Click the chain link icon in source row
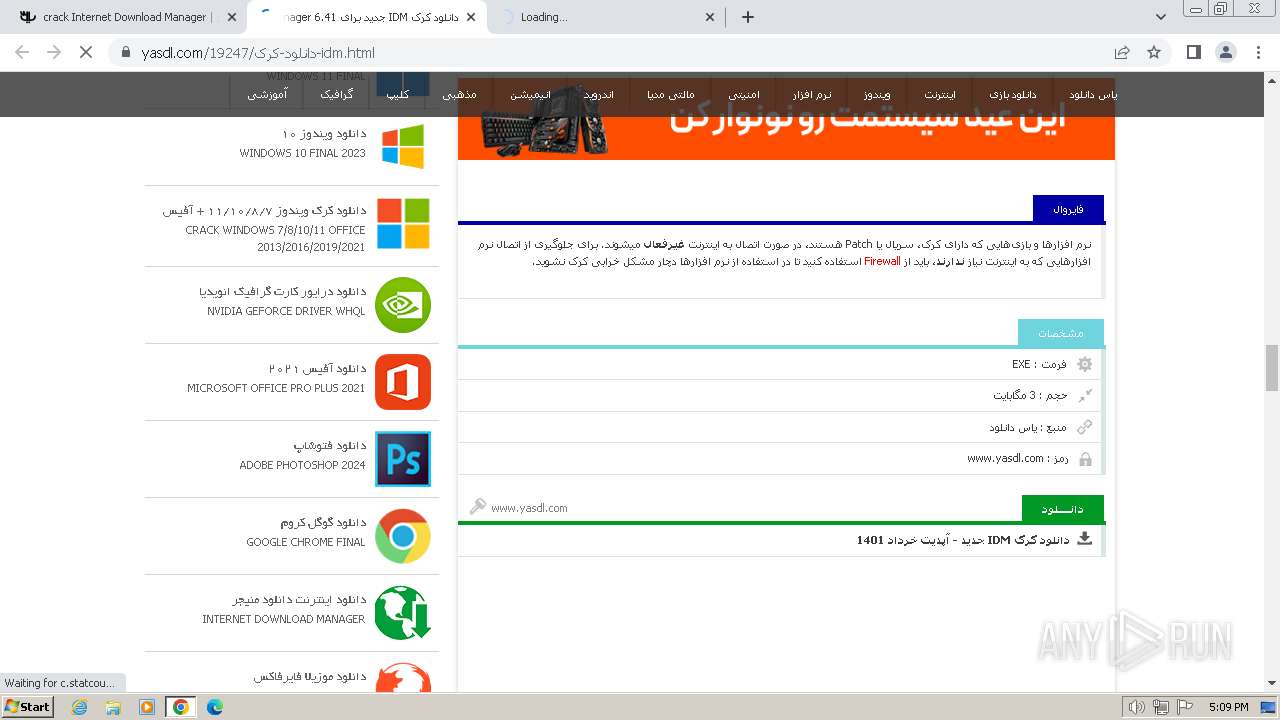The width and height of the screenshot is (1280, 720). pos(1085,427)
